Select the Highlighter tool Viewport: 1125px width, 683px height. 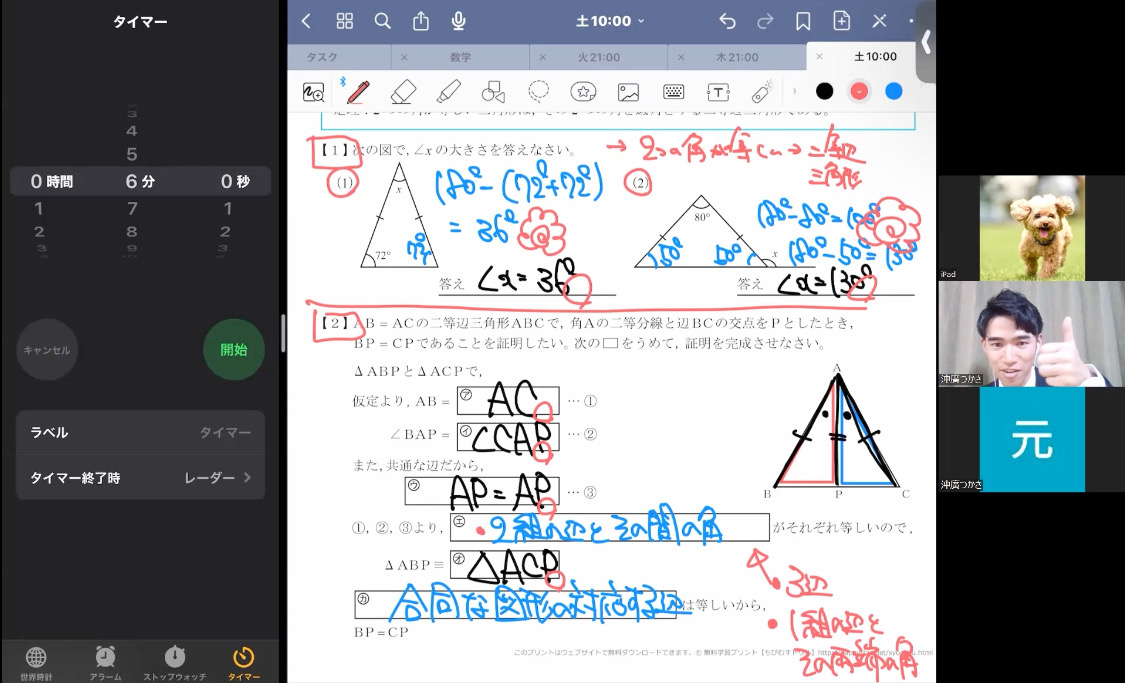(x=448, y=92)
